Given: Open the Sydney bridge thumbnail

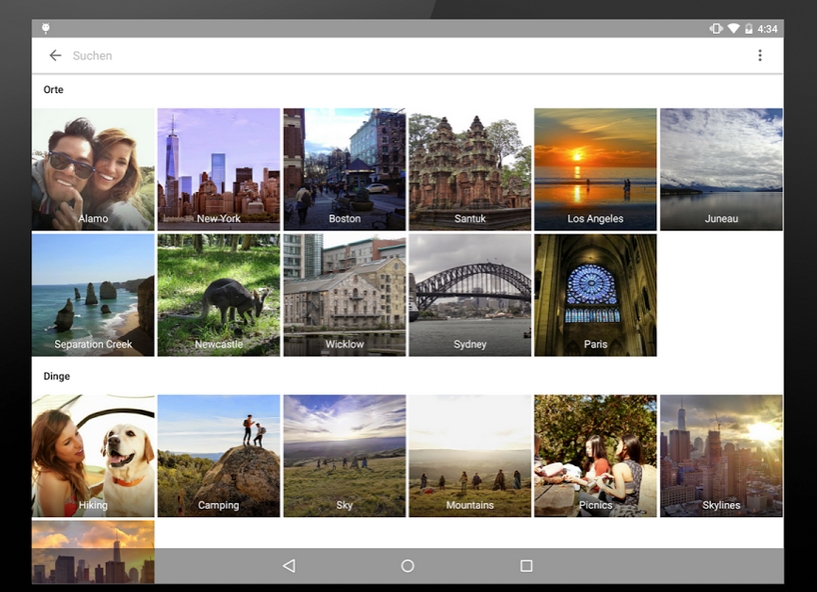Looking at the screenshot, I should coord(469,295).
